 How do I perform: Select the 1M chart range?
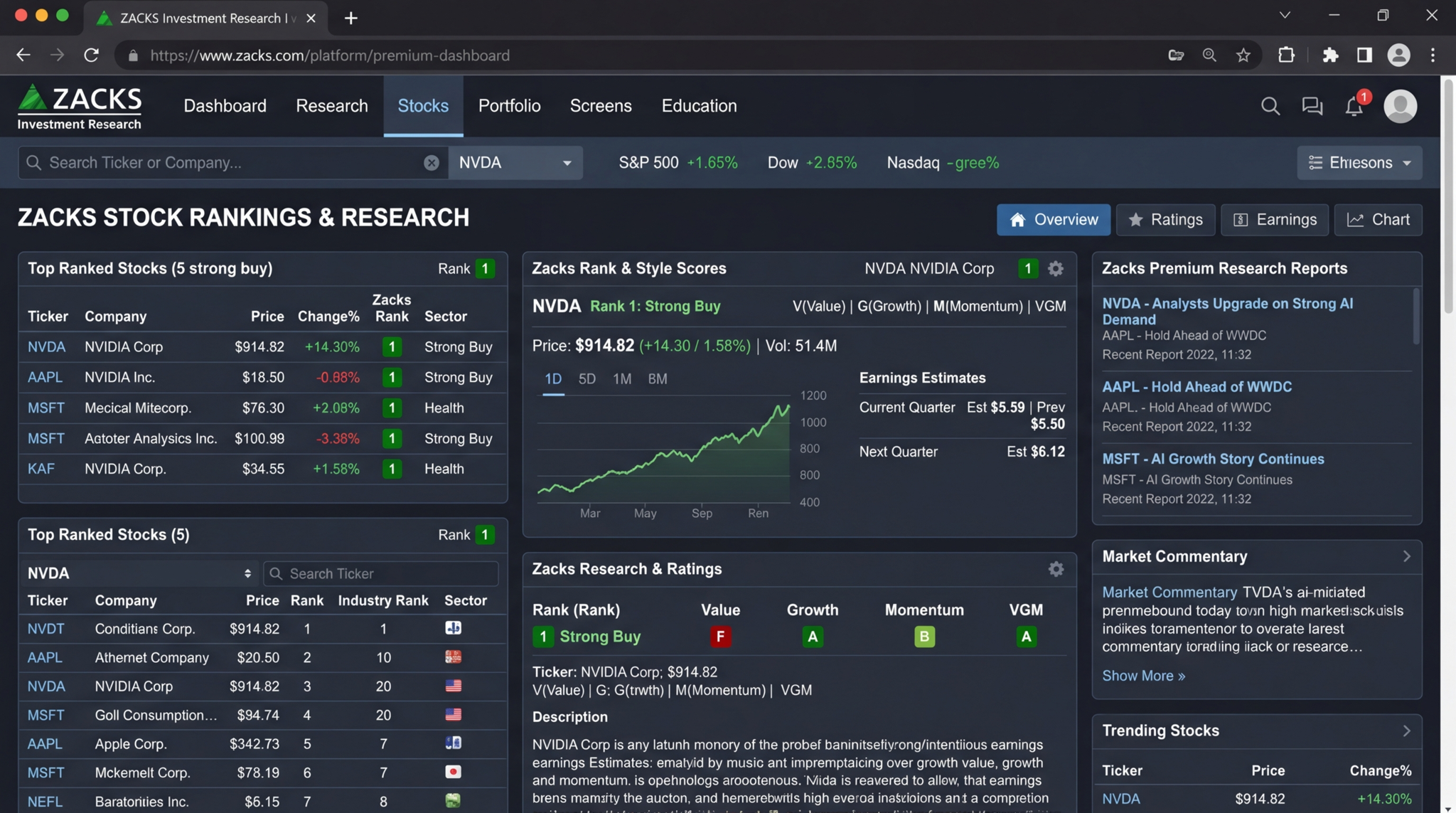(x=621, y=379)
